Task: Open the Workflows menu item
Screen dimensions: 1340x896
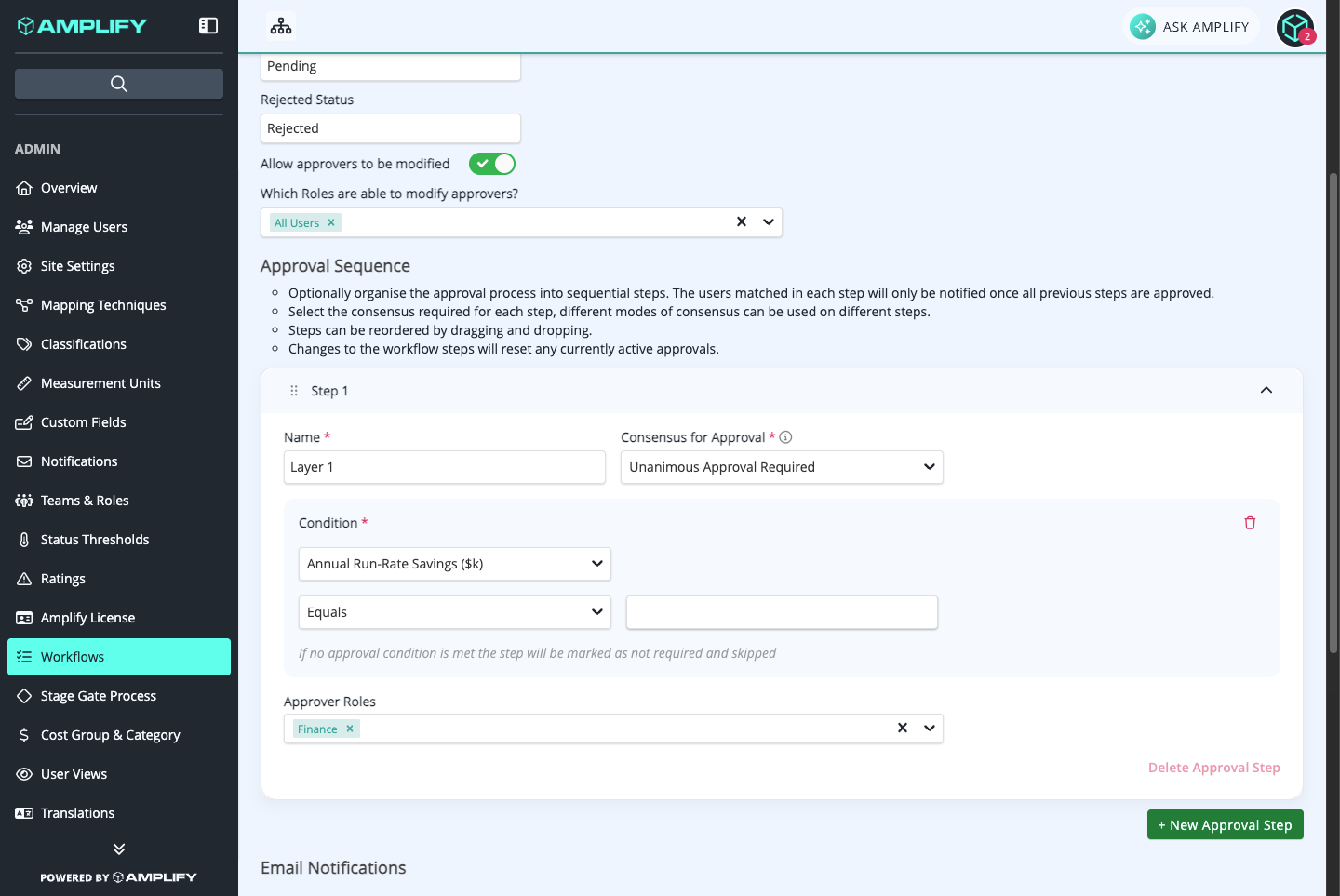Action: coord(119,657)
